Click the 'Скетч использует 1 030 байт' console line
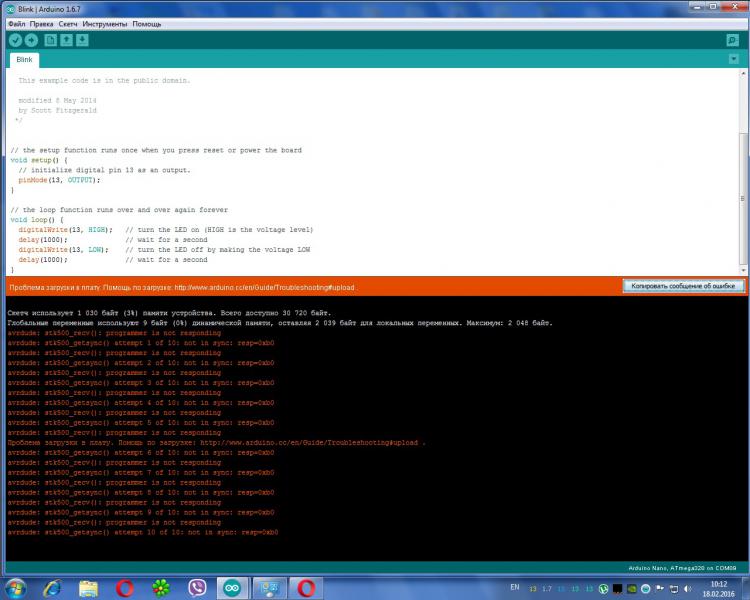The height and width of the screenshot is (600, 750). click(x=169, y=313)
